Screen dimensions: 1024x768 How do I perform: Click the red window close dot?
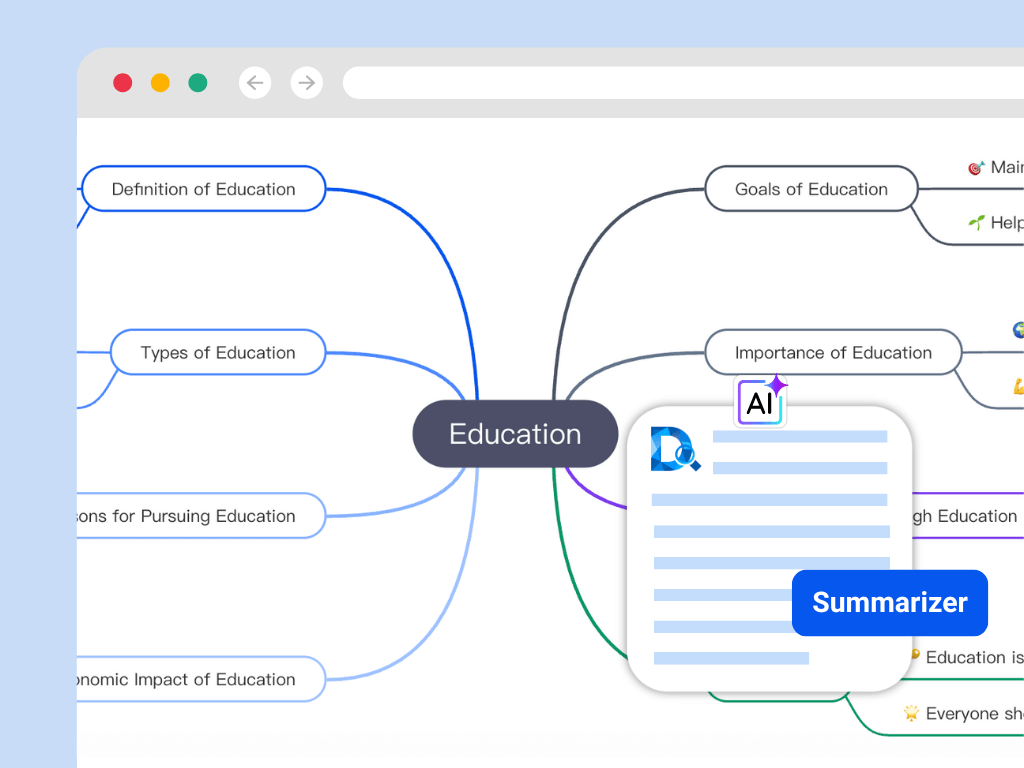point(123,83)
